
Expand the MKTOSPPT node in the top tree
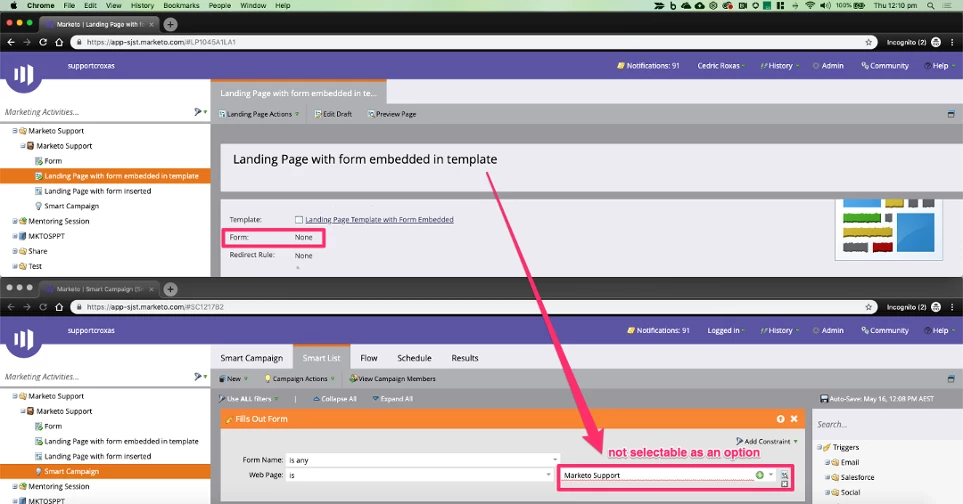click(15, 236)
